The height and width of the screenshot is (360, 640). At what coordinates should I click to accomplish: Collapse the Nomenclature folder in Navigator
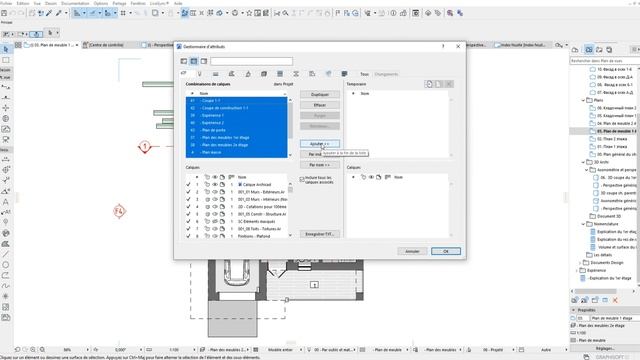[583, 224]
